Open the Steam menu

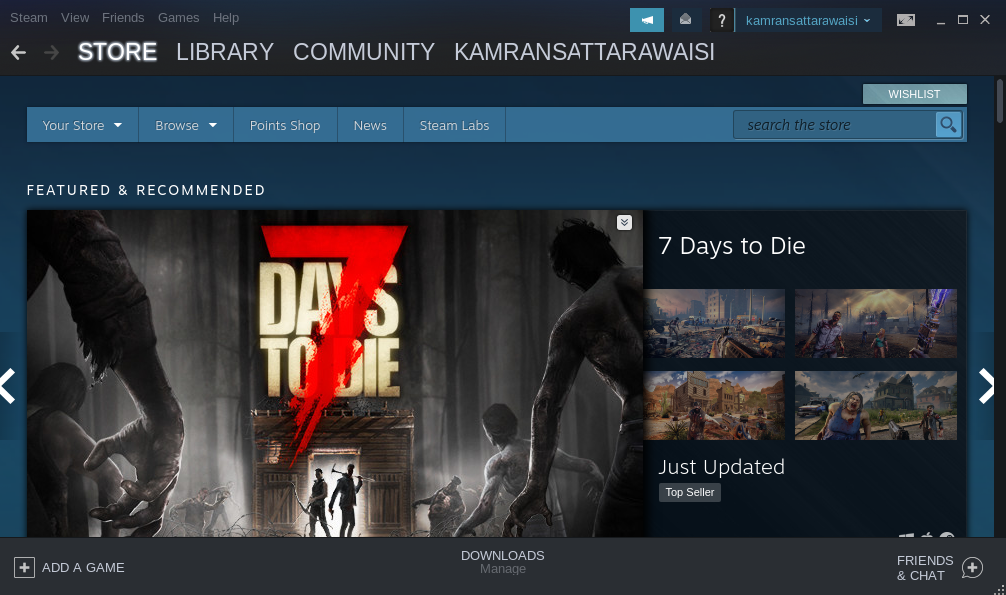pos(29,18)
